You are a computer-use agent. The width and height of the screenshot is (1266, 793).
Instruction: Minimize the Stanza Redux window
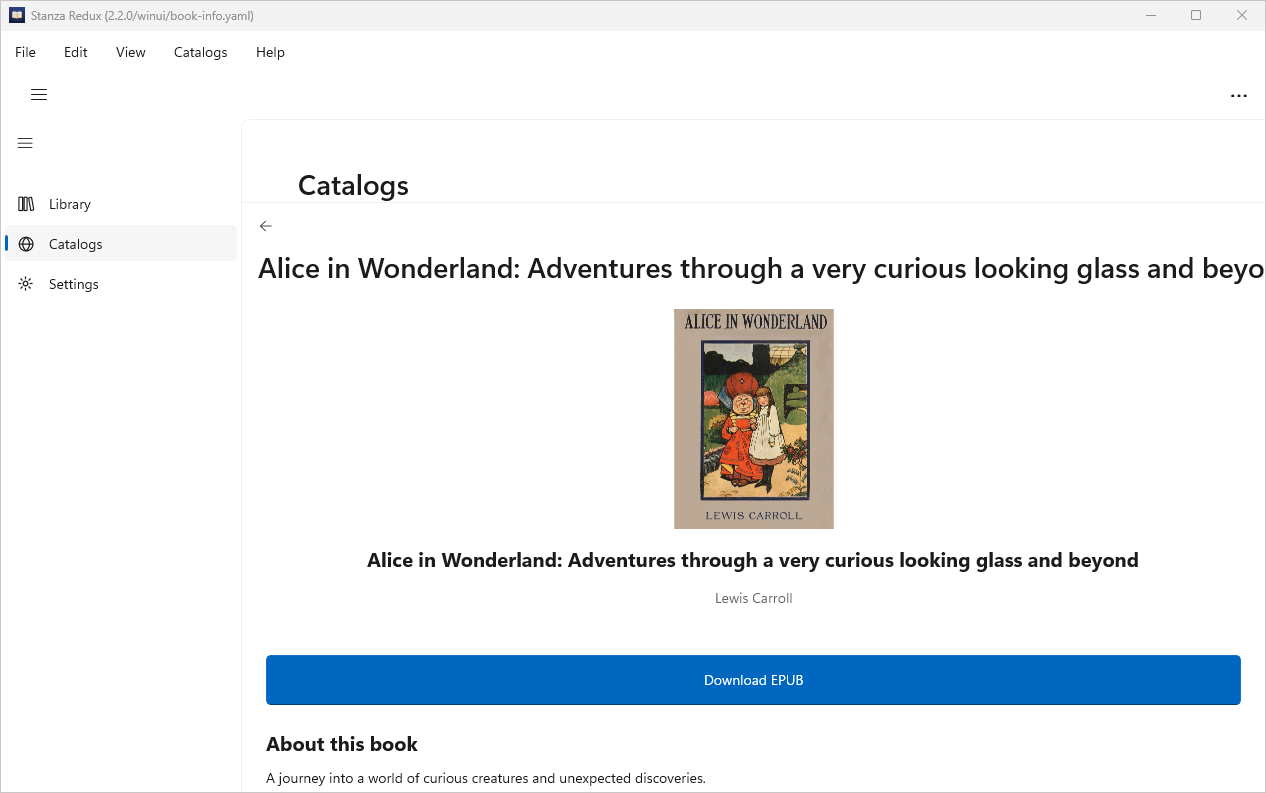[1149, 15]
